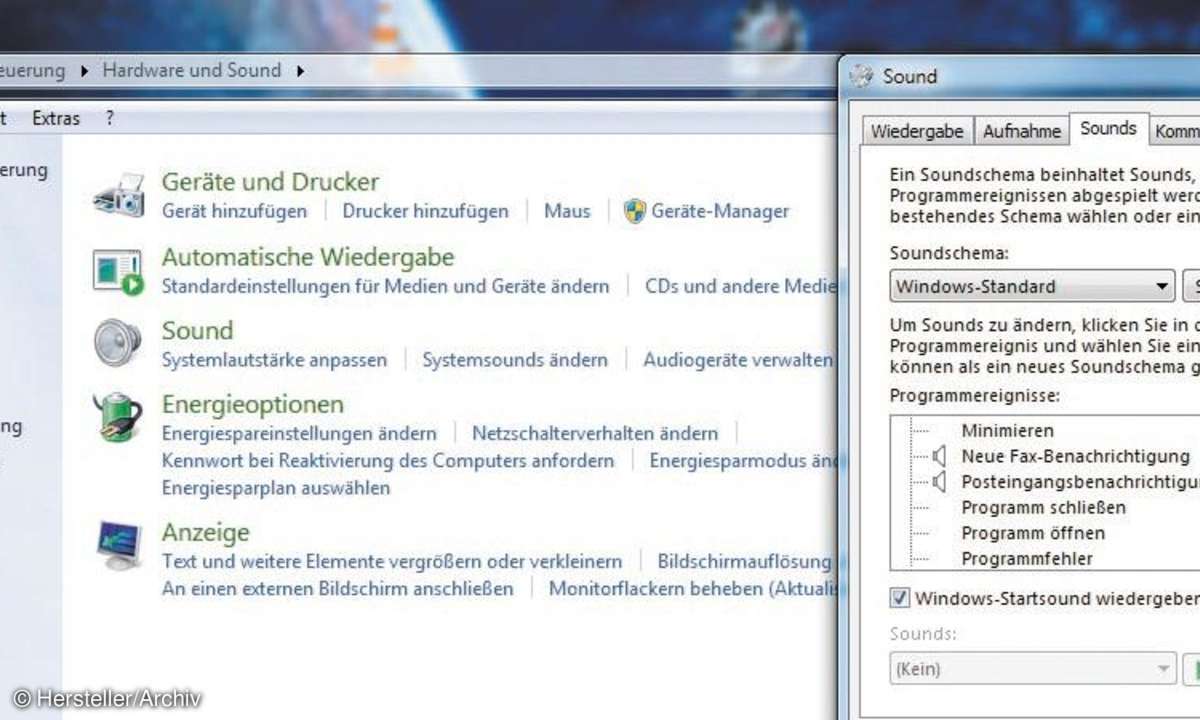The image size is (1200, 720).
Task: Select Posteingangsbenachrichtigung event
Action: (1079, 482)
